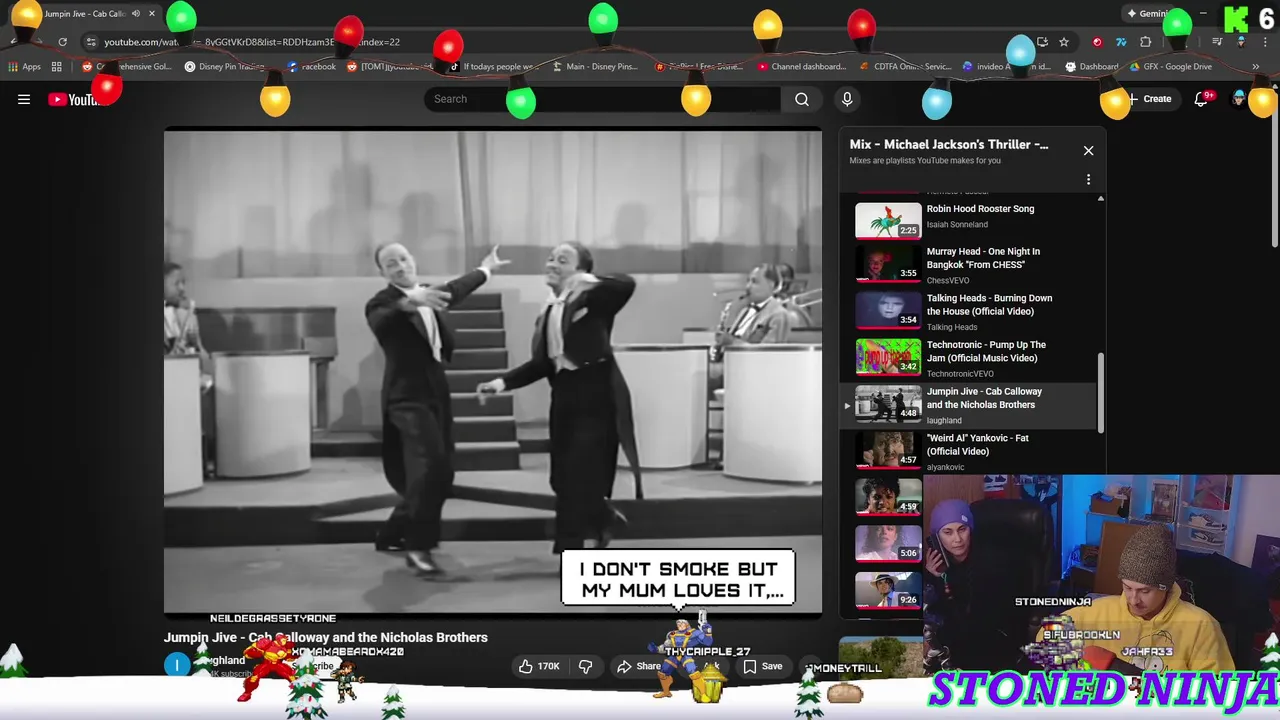This screenshot has height=720, width=1280.
Task: Open the Facebook bookmark
Action: coord(311,67)
